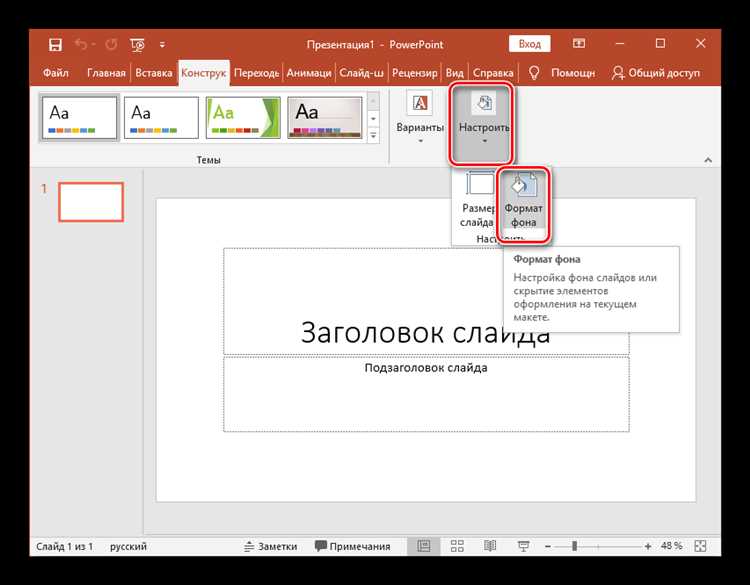Click the Размер слайда button
The image size is (750, 585).
[x=476, y=201]
